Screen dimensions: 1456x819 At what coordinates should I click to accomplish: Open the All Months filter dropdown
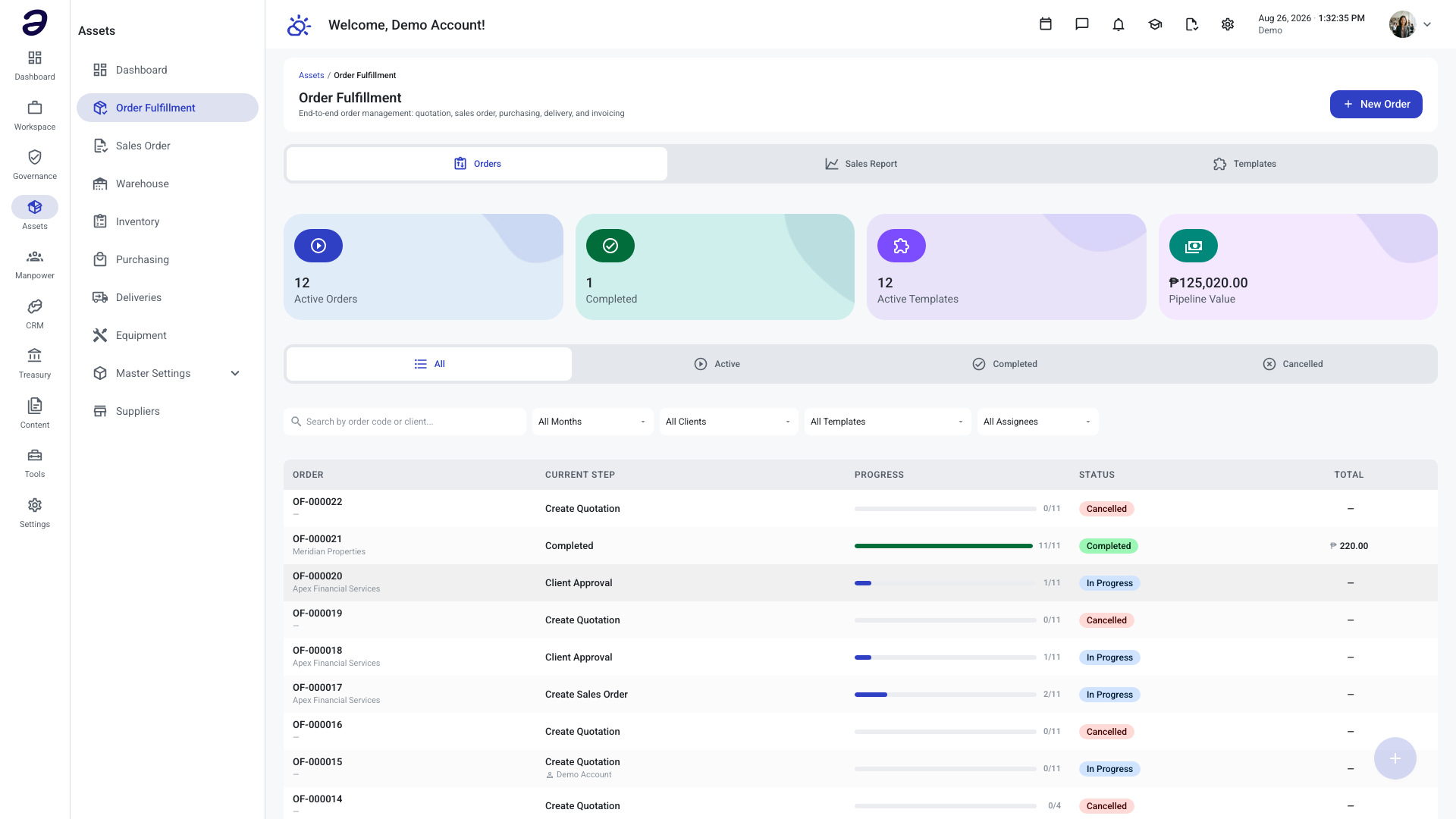pos(593,422)
